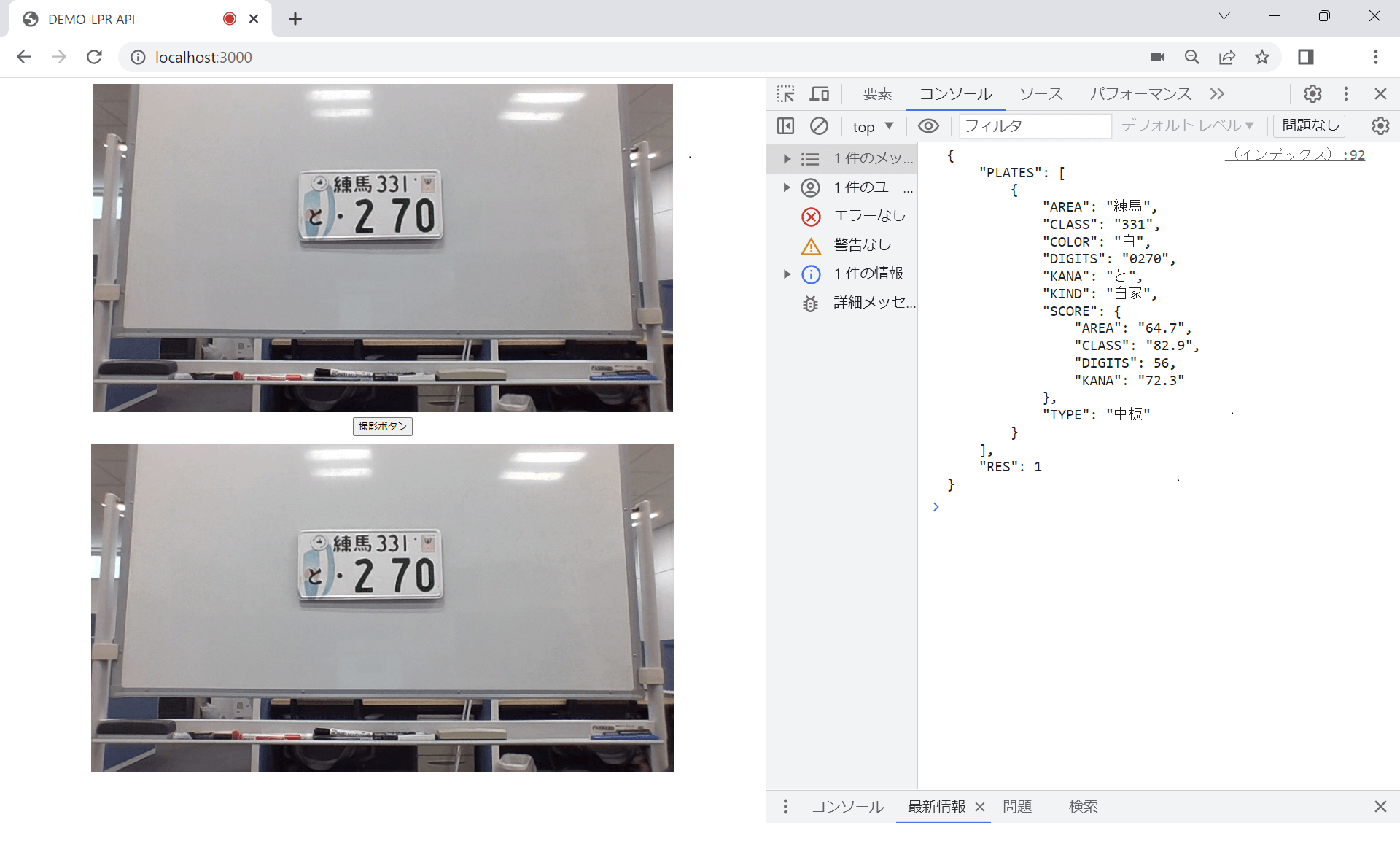1400x844 pixels.
Task: Open the top frame context dropdown
Action: [872, 125]
